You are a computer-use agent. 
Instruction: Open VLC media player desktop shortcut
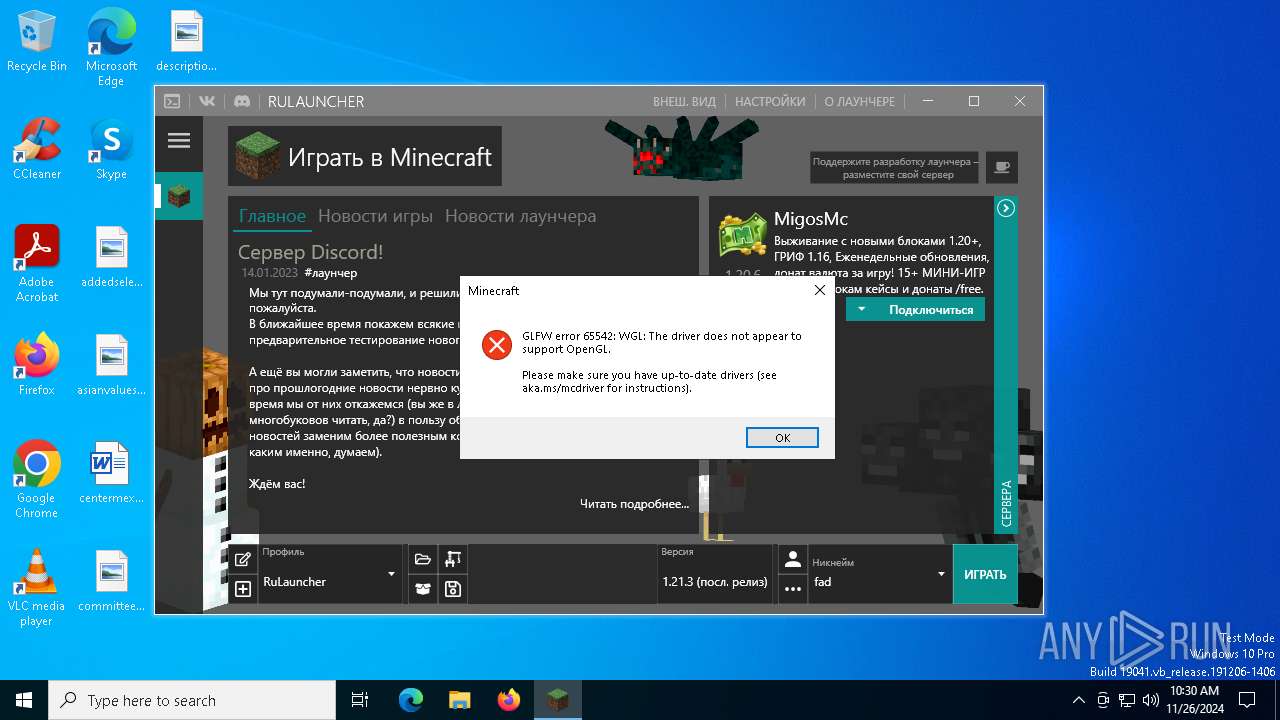point(36,588)
